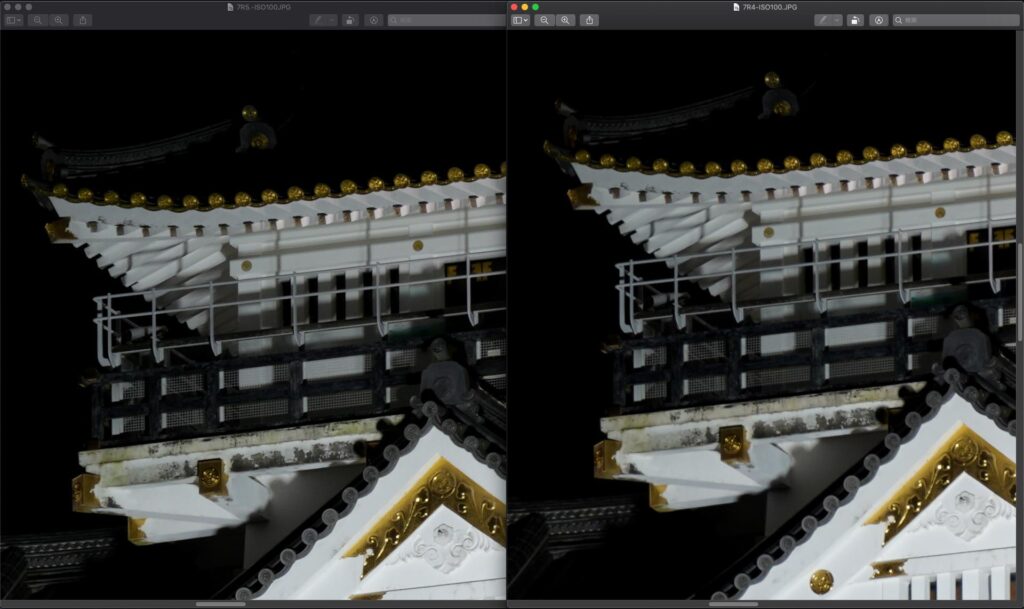Screen dimensions: 1024x609
Task: Click the 7R4-ISO100.JPG window title
Action: (765, 7)
